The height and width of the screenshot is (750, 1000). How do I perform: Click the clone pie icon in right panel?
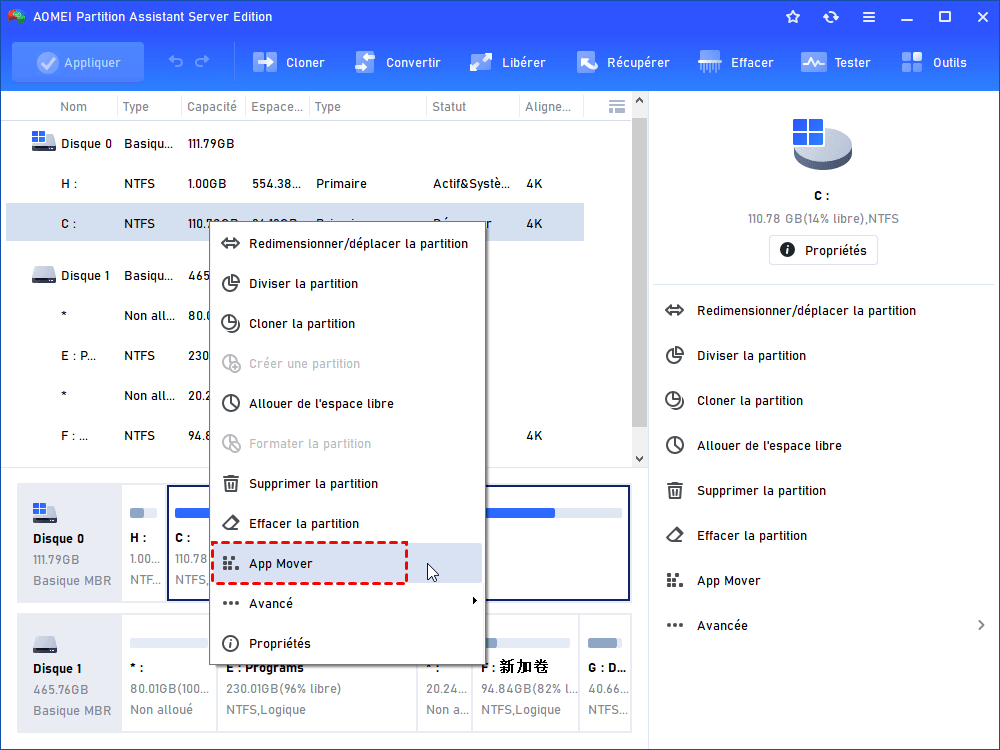click(x=675, y=401)
